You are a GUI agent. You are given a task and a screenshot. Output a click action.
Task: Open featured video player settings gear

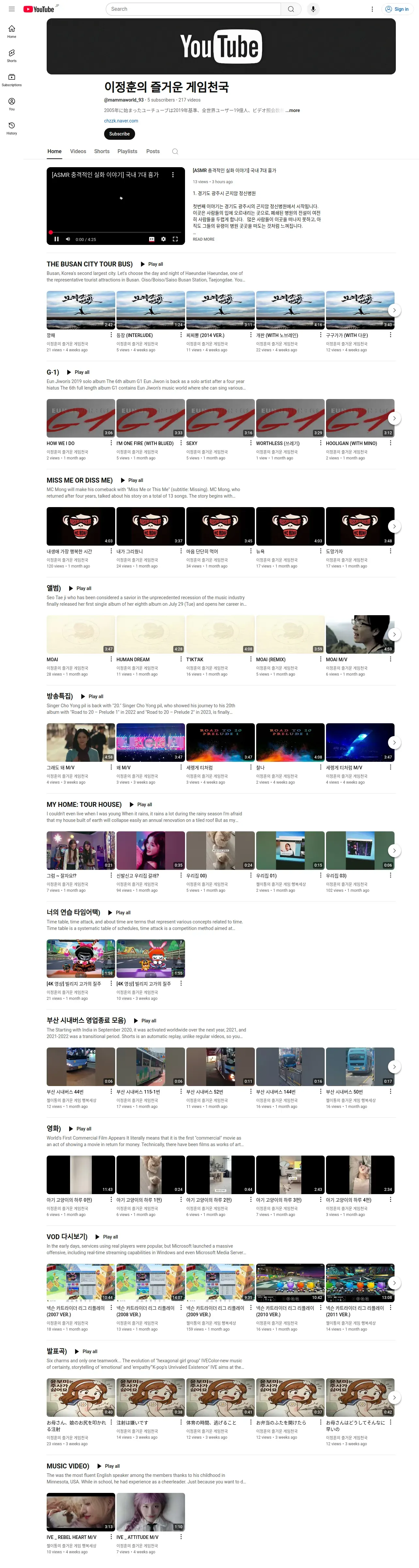click(x=163, y=239)
